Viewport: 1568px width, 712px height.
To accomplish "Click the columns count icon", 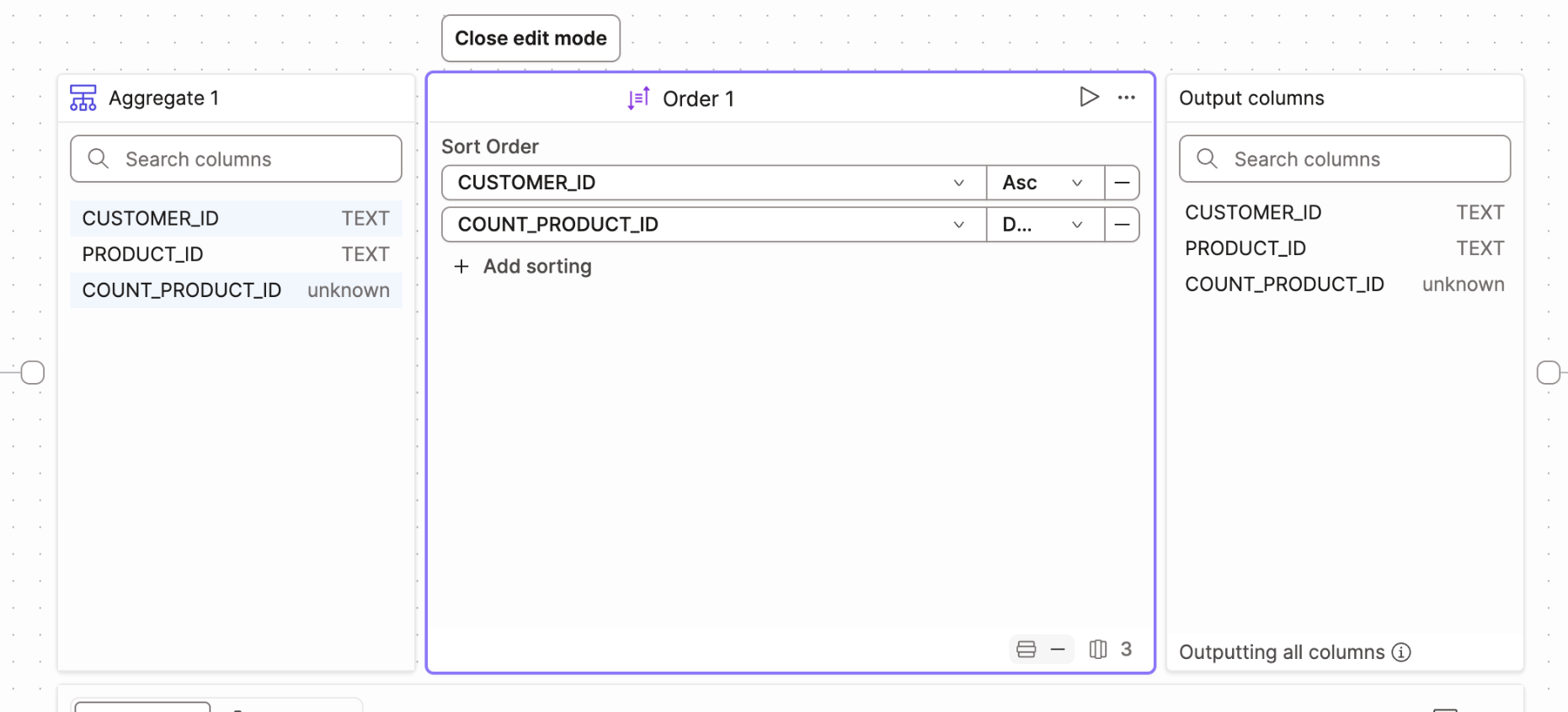I will [x=1098, y=649].
